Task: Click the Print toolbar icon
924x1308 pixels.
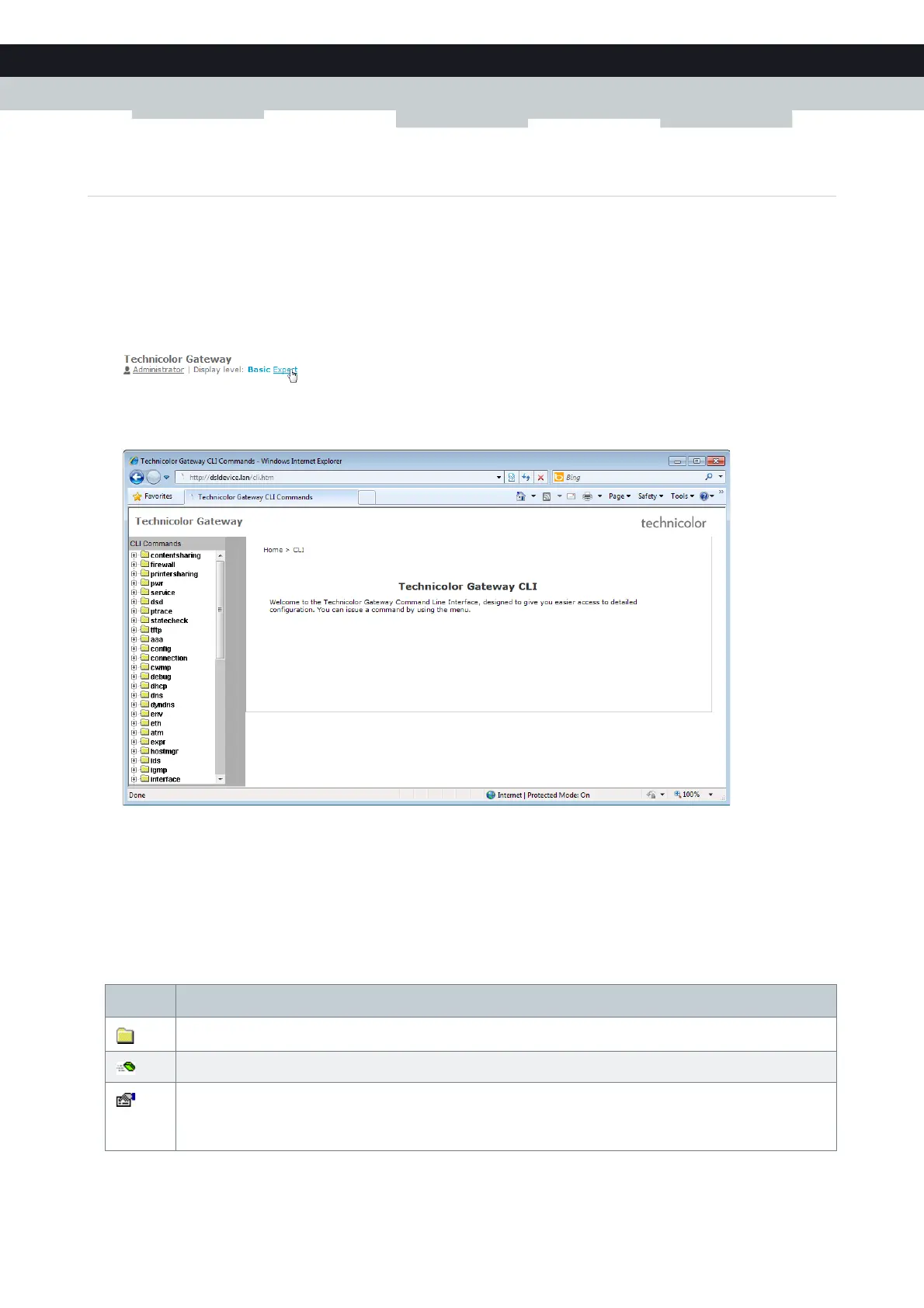Action: (x=587, y=496)
